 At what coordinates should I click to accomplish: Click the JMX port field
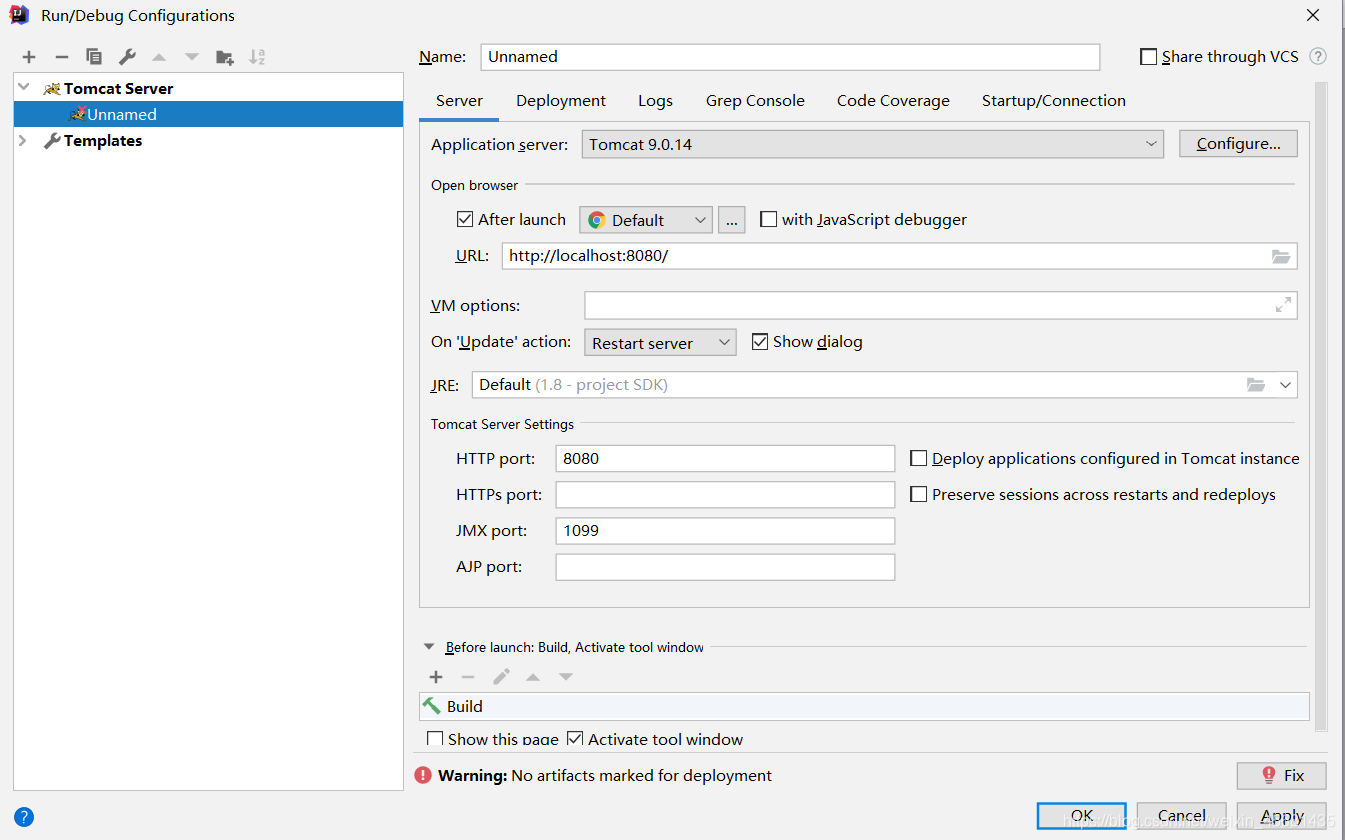click(725, 530)
